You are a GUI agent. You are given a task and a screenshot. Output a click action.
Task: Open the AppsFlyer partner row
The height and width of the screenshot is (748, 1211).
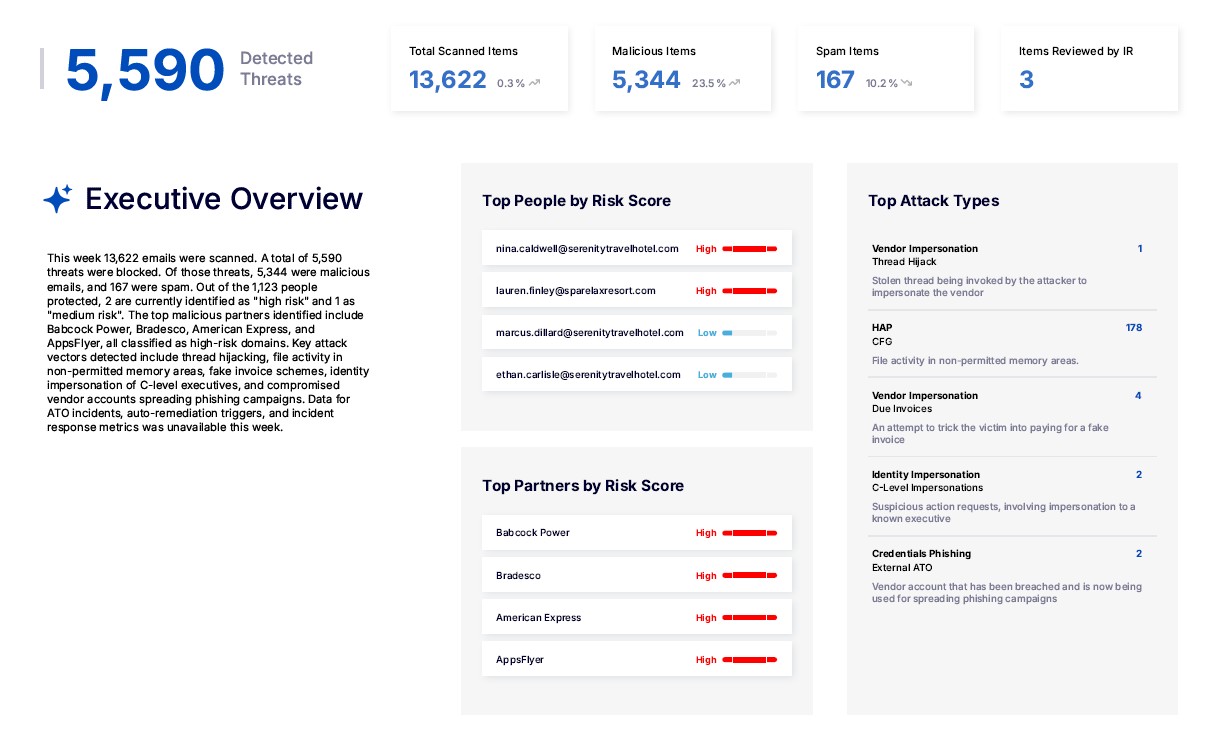coord(636,660)
